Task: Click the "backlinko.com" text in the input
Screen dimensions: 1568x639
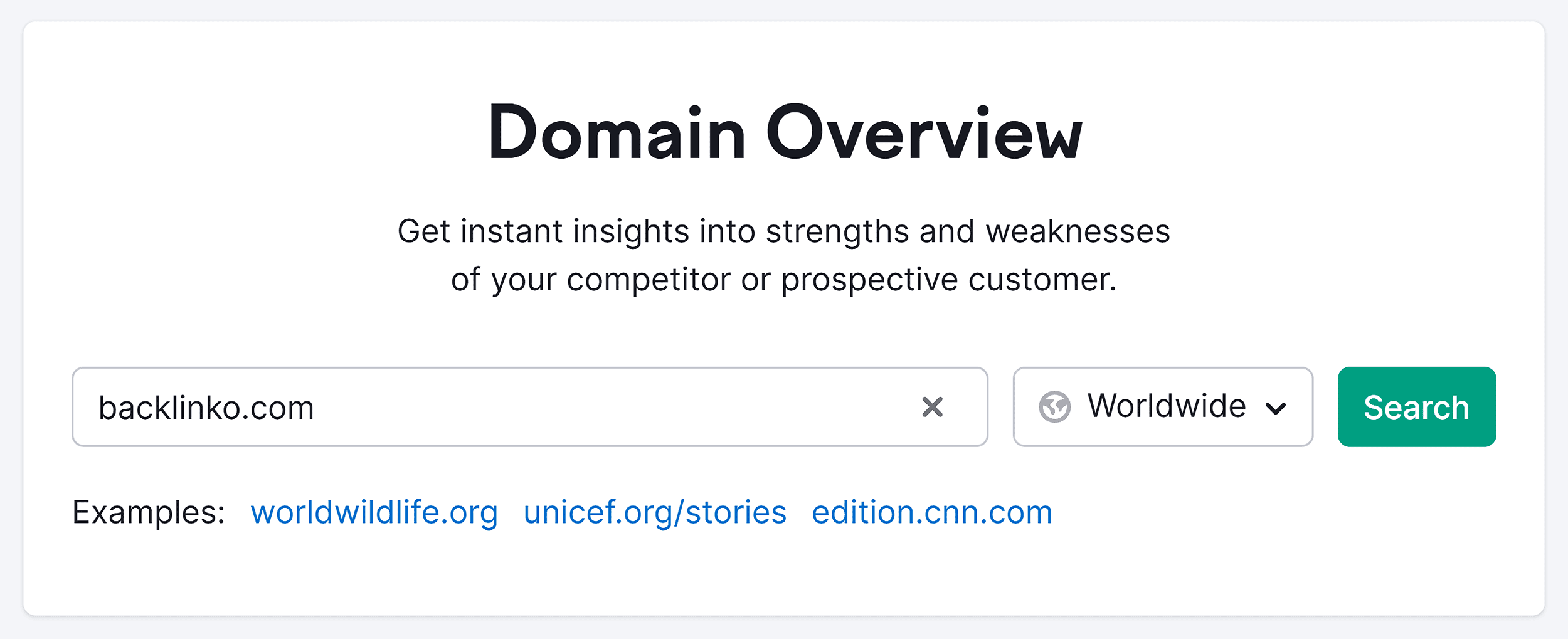Action: (206, 408)
